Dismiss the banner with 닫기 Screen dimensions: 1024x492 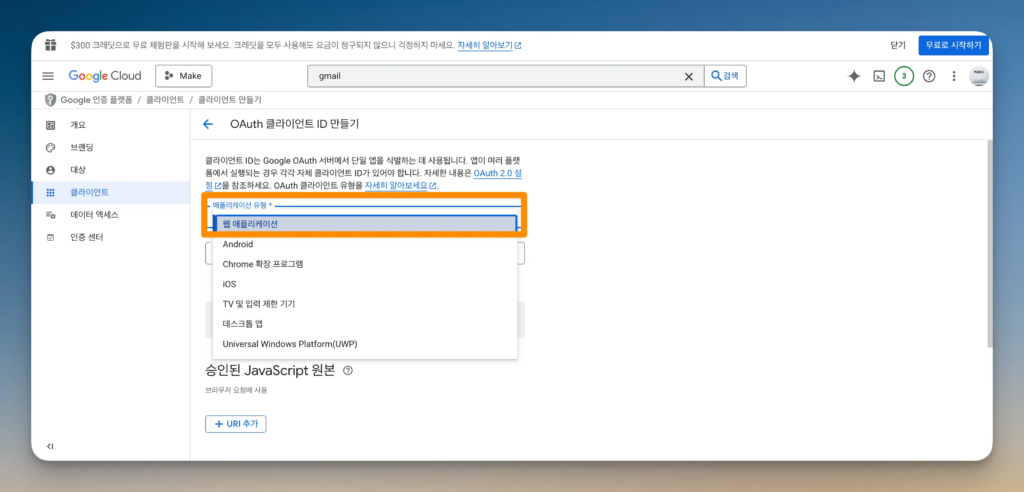coord(898,46)
